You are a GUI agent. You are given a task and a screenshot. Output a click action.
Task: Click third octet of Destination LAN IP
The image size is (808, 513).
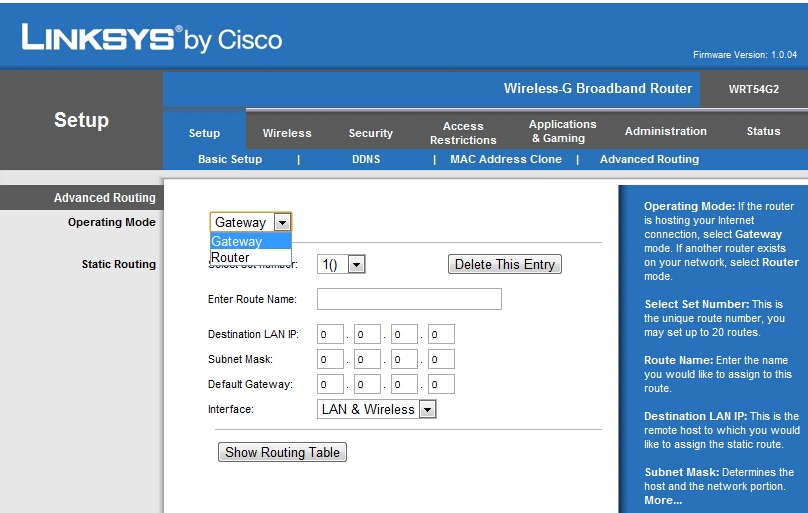pyautogui.click(x=405, y=334)
